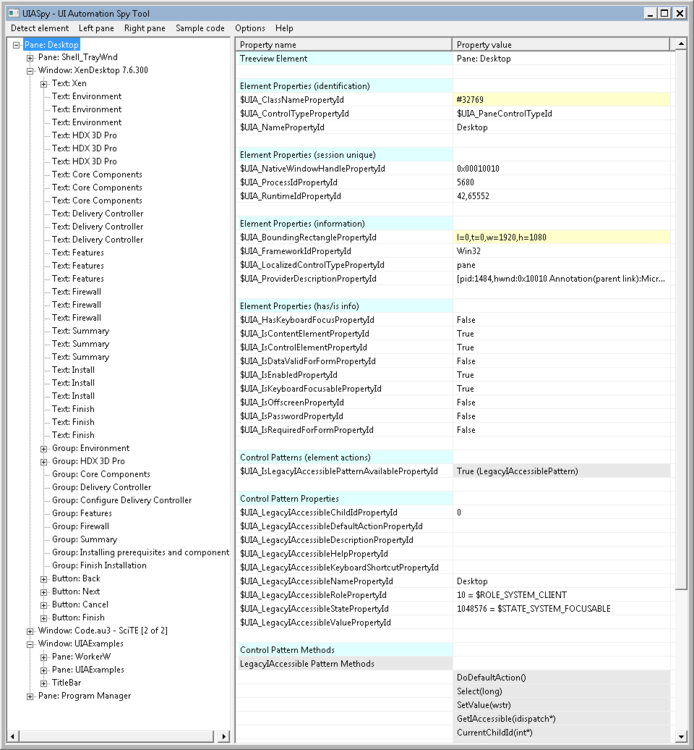Select the Button: Next tree item
694x750 pixels.
click(x=76, y=592)
